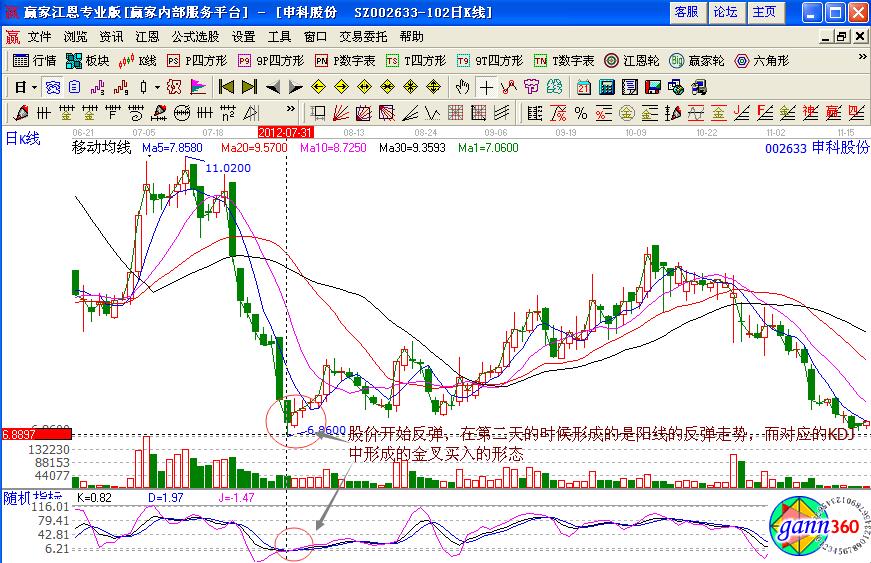Jump to first record arrow
Image resolution: width=871 pixels, height=563 pixels.
tap(226, 86)
